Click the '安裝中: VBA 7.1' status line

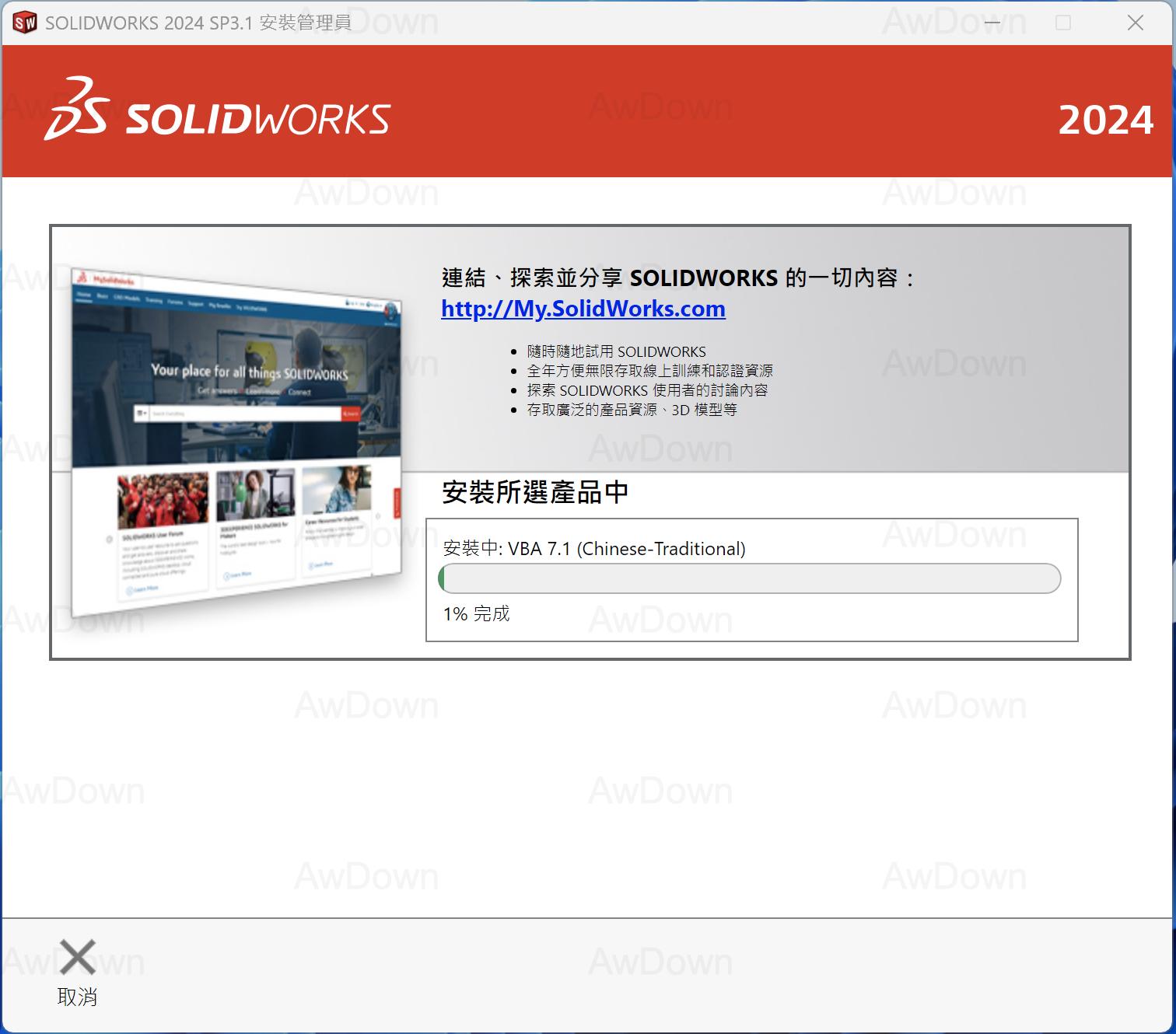point(594,548)
